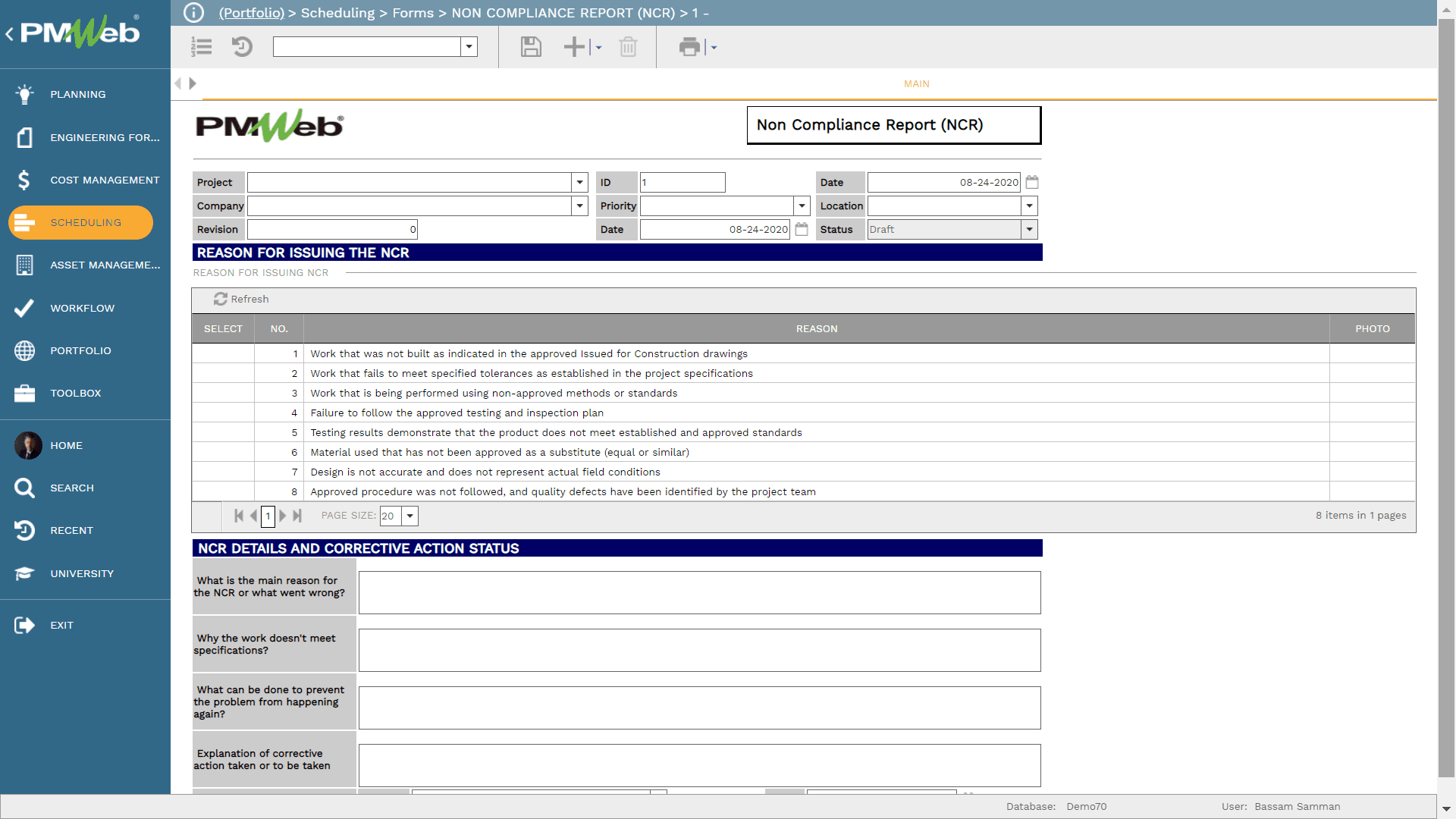The width and height of the screenshot is (1456, 819).
Task: Open Cost Management in sidebar
Action: coord(105,180)
